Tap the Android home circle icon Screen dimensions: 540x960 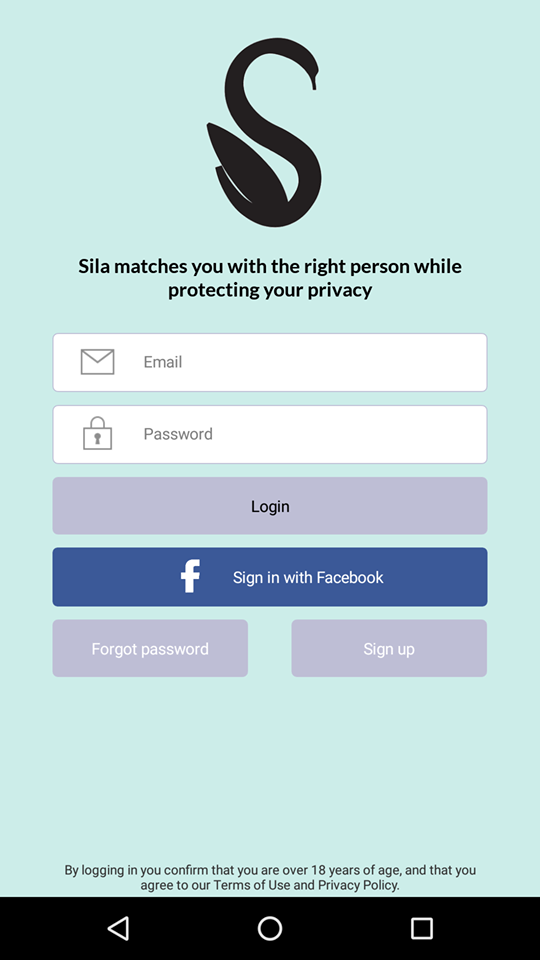(270, 928)
